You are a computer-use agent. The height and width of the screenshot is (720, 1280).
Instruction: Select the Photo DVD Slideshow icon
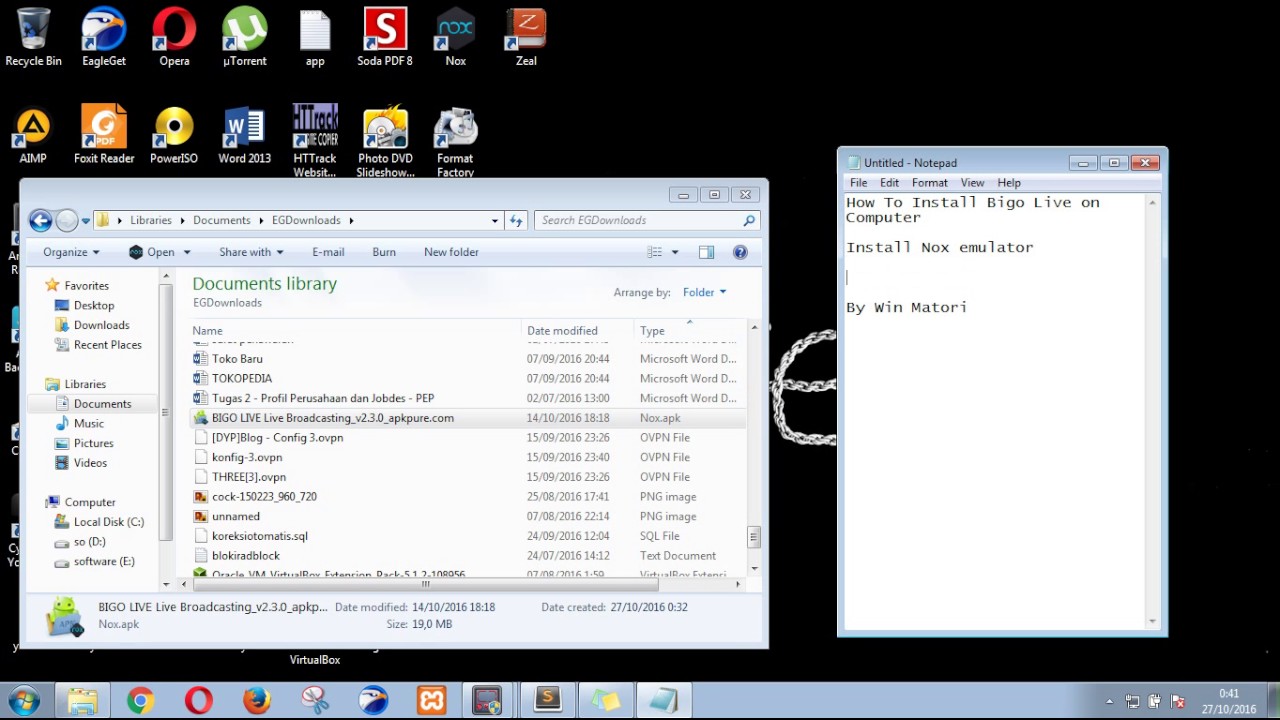point(385,141)
